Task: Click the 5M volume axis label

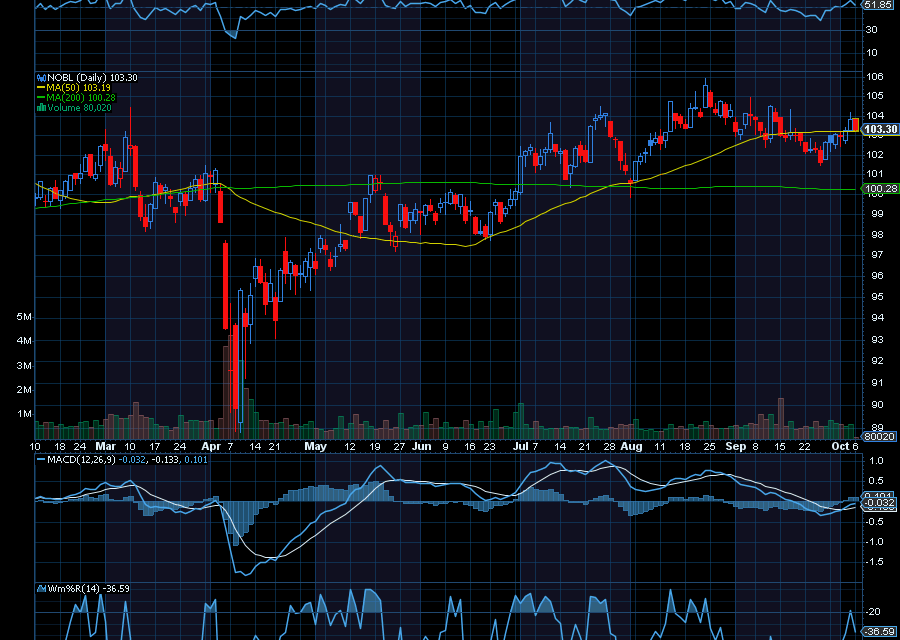Action: point(25,317)
